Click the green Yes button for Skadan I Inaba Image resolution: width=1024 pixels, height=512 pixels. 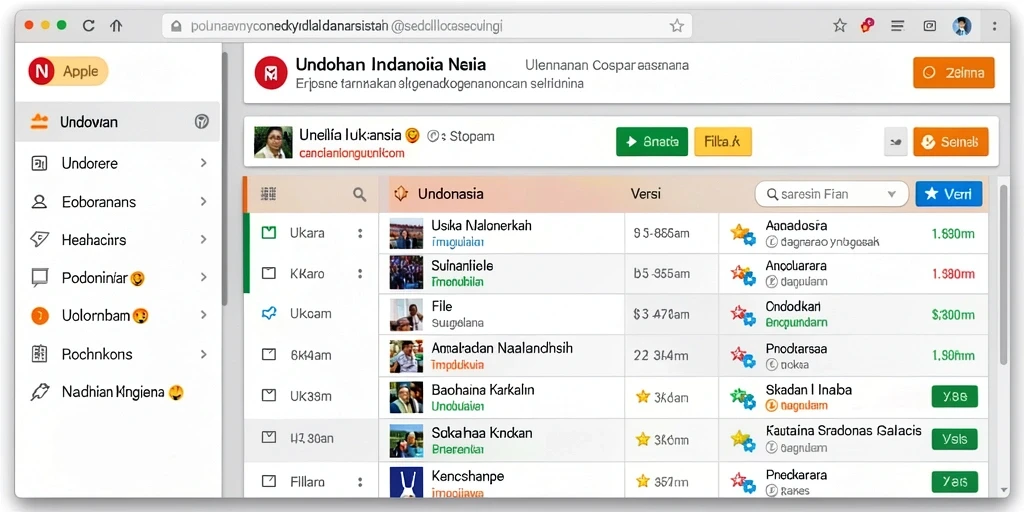point(954,396)
